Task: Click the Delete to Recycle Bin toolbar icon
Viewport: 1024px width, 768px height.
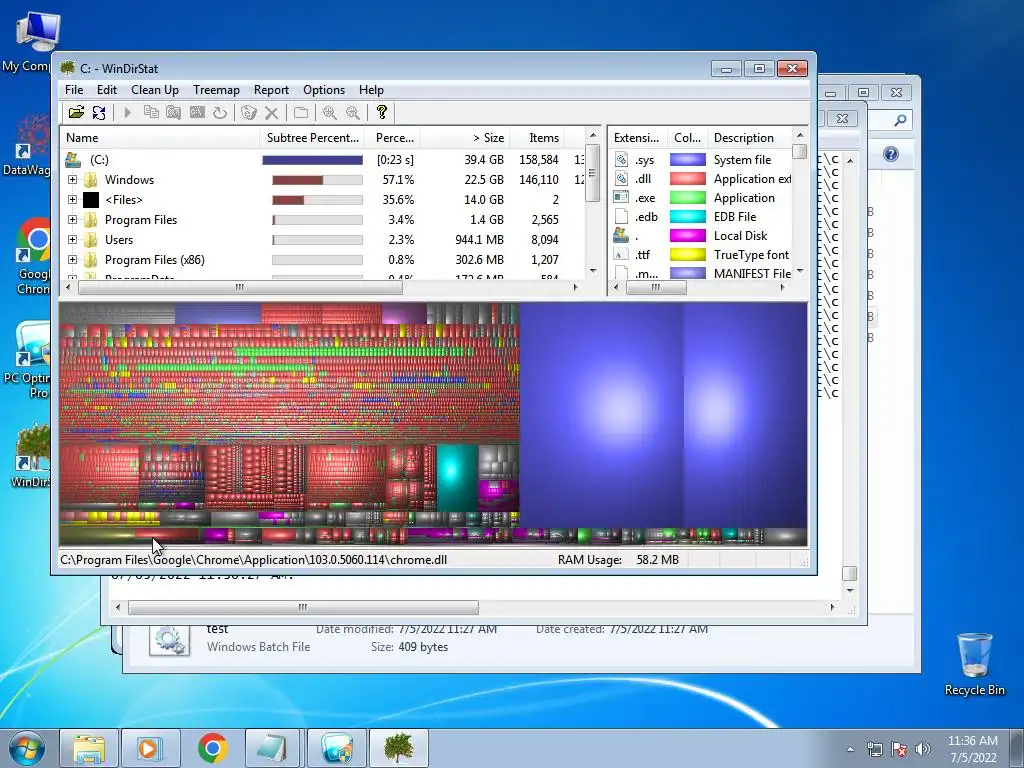Action: (249, 112)
